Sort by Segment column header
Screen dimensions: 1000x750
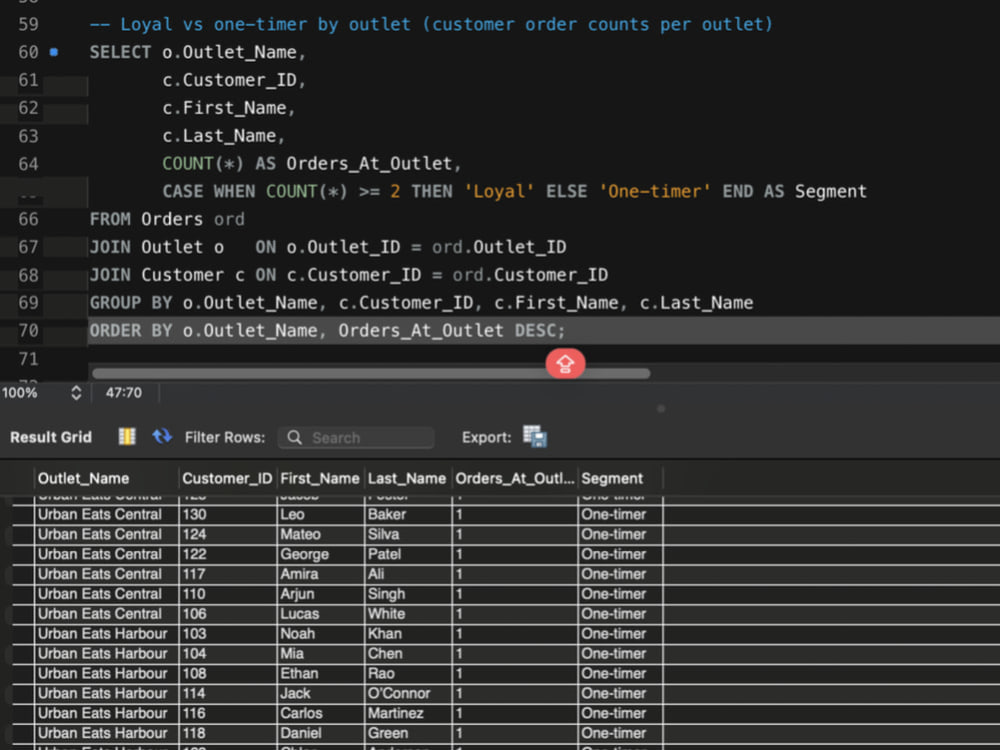[620, 478]
